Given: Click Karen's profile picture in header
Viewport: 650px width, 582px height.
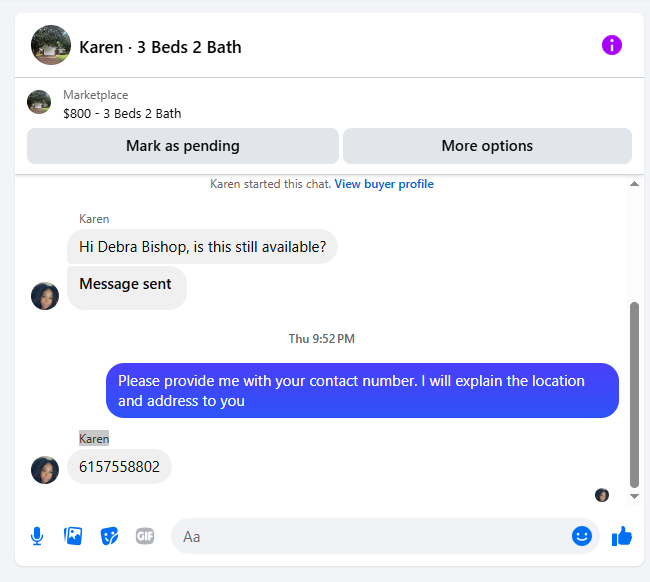Looking at the screenshot, I should (x=51, y=45).
